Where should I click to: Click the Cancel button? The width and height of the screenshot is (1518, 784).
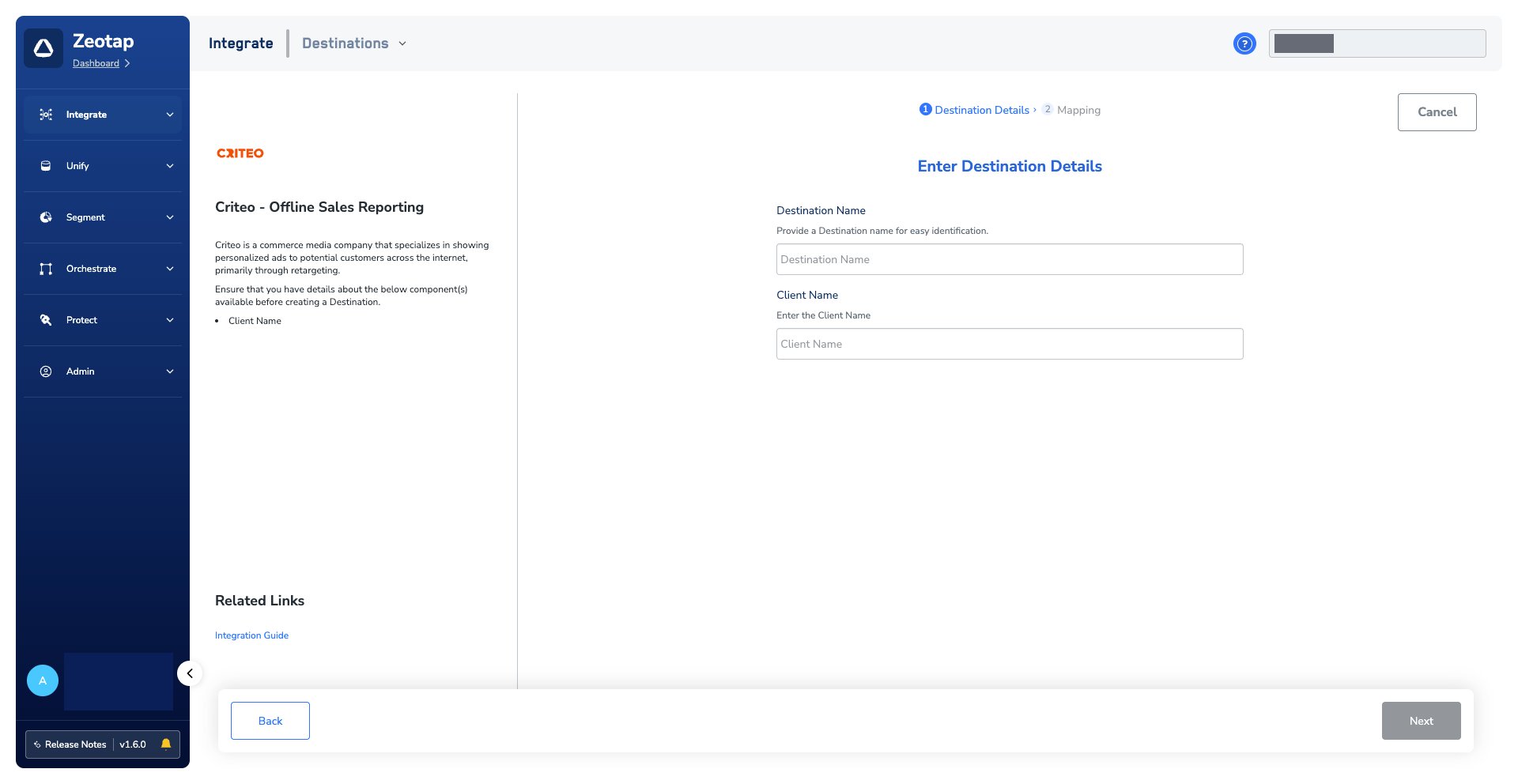(1437, 112)
